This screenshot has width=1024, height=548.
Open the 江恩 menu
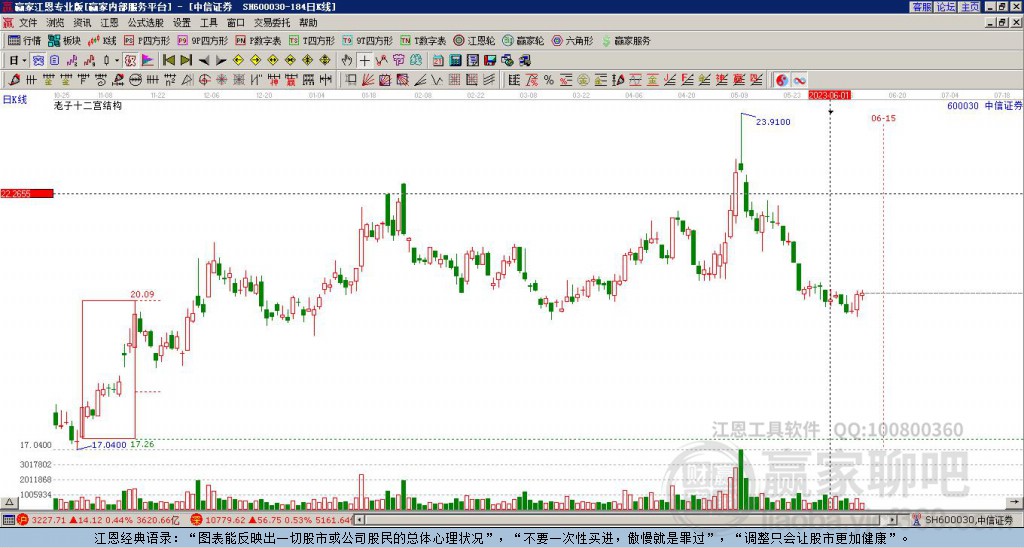pyautogui.click(x=109, y=23)
